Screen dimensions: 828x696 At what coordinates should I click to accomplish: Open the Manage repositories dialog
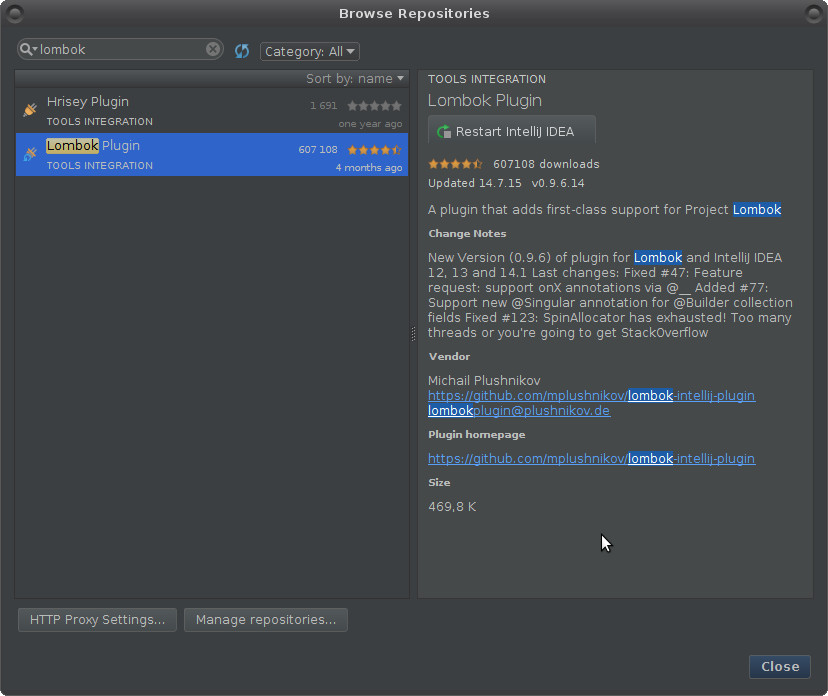click(265, 620)
